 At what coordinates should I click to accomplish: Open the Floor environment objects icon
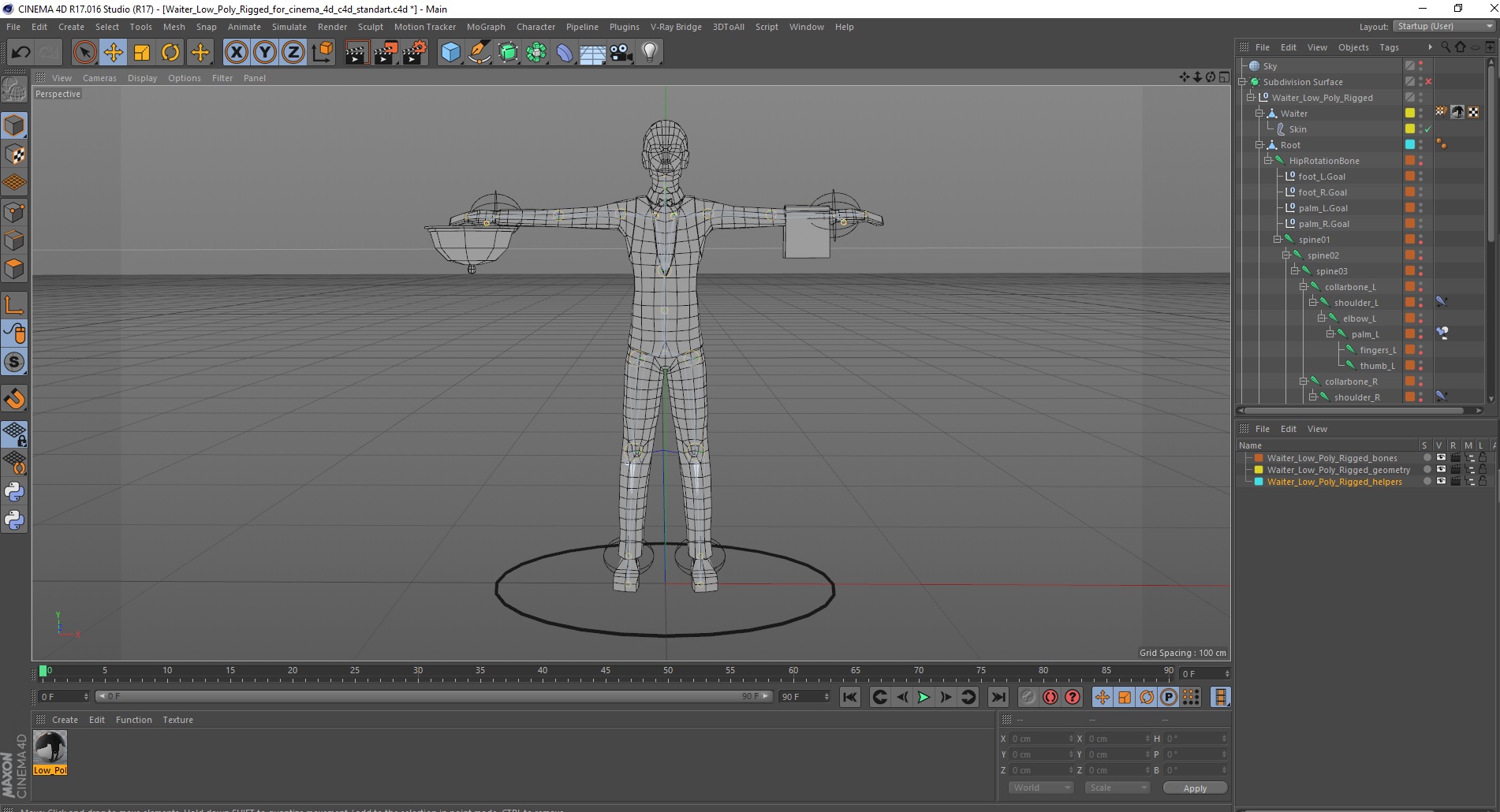[x=592, y=53]
